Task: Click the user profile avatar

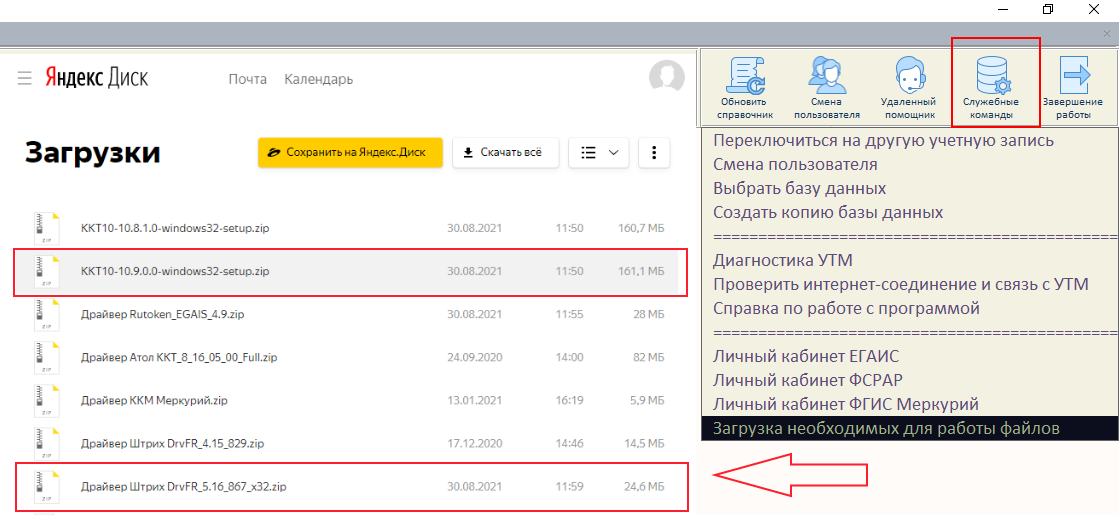Action: pos(666,78)
